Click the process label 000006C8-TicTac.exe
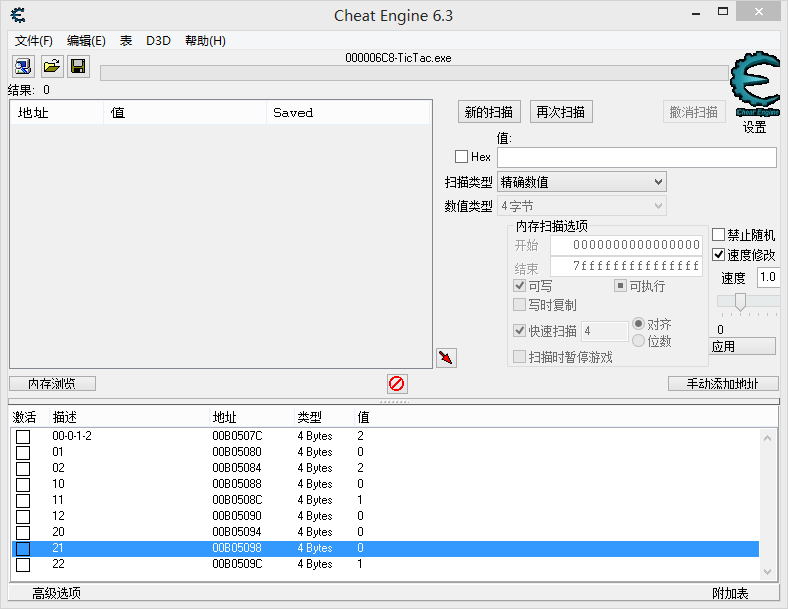Viewport: 788px width, 609px height. pyautogui.click(x=398, y=58)
